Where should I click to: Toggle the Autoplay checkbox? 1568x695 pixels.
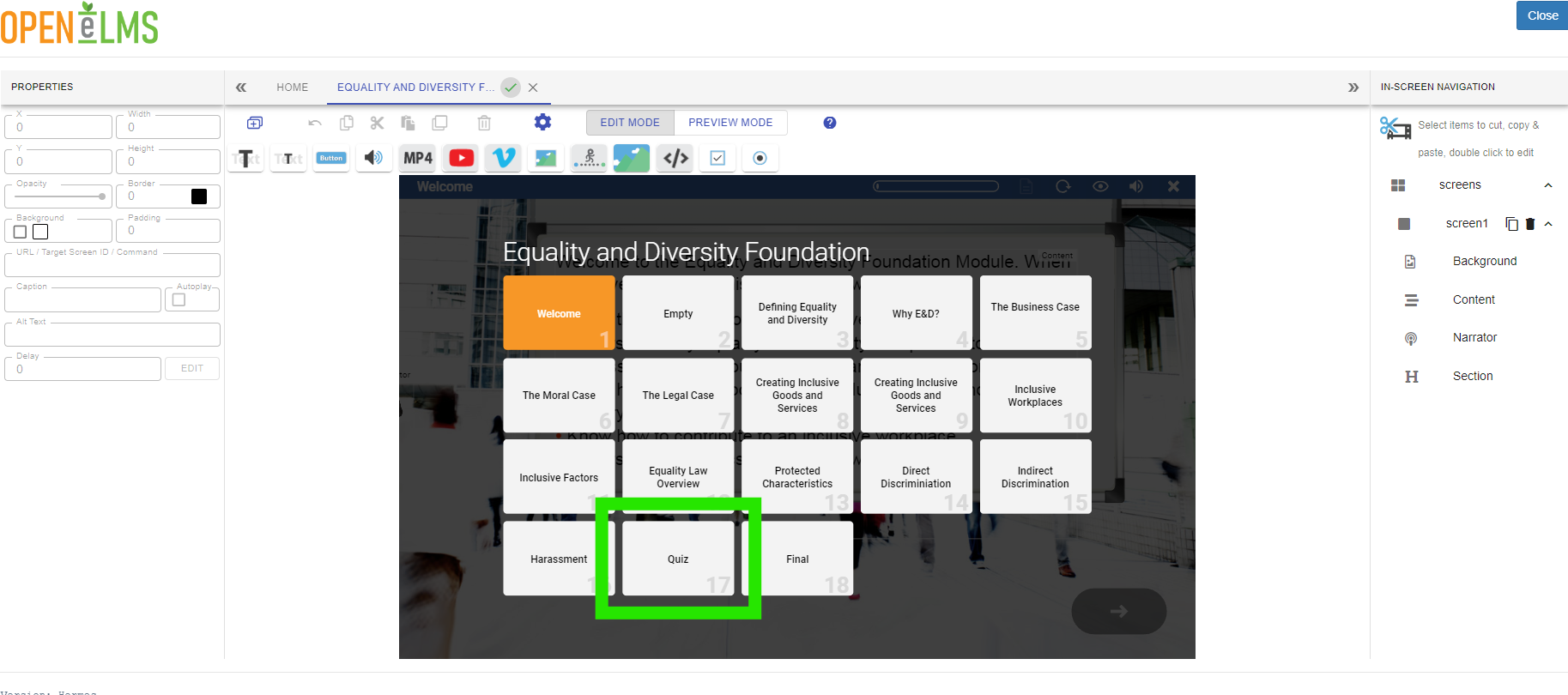[179, 299]
